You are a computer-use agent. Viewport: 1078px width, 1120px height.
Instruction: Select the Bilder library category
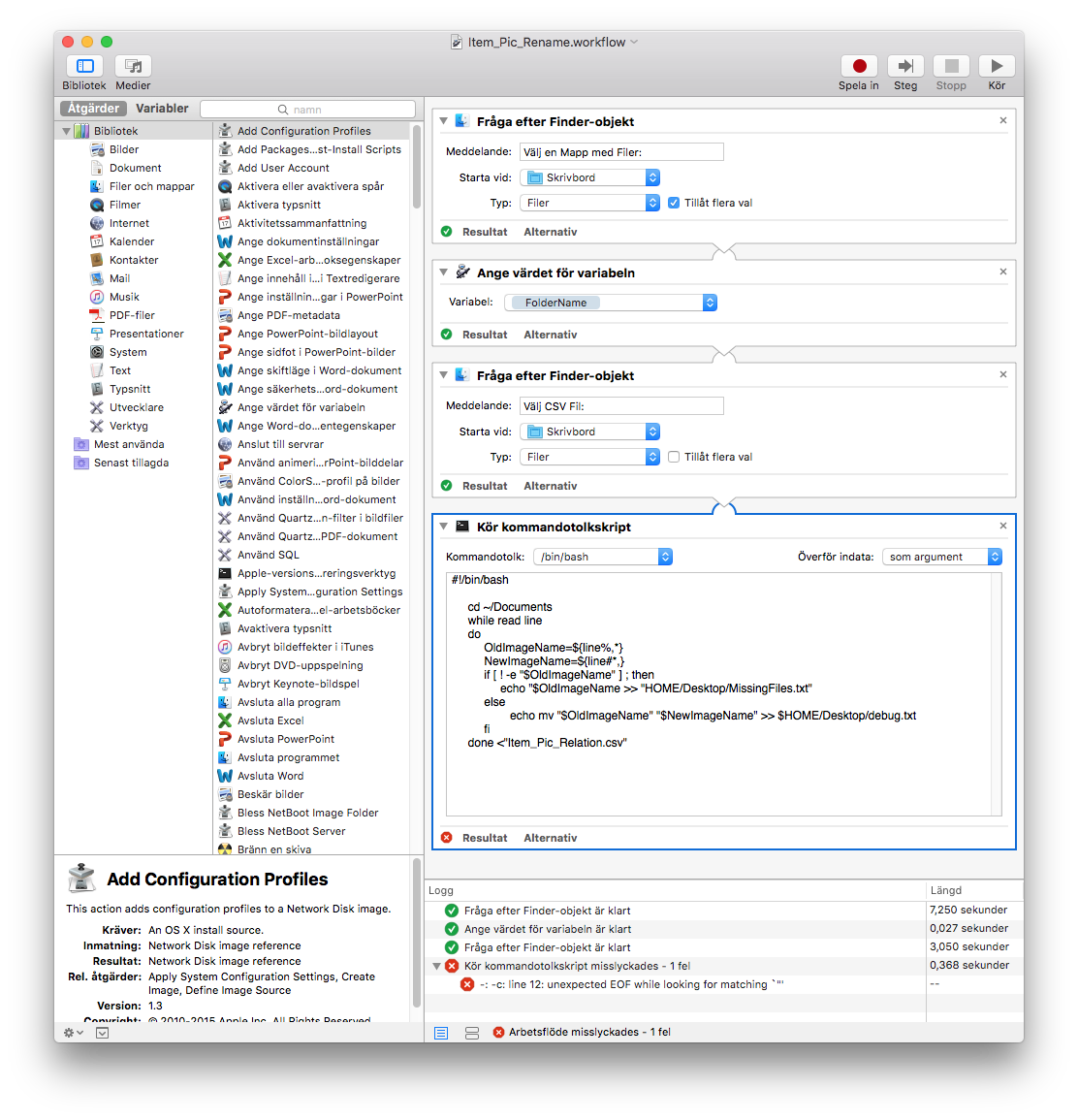tap(123, 149)
